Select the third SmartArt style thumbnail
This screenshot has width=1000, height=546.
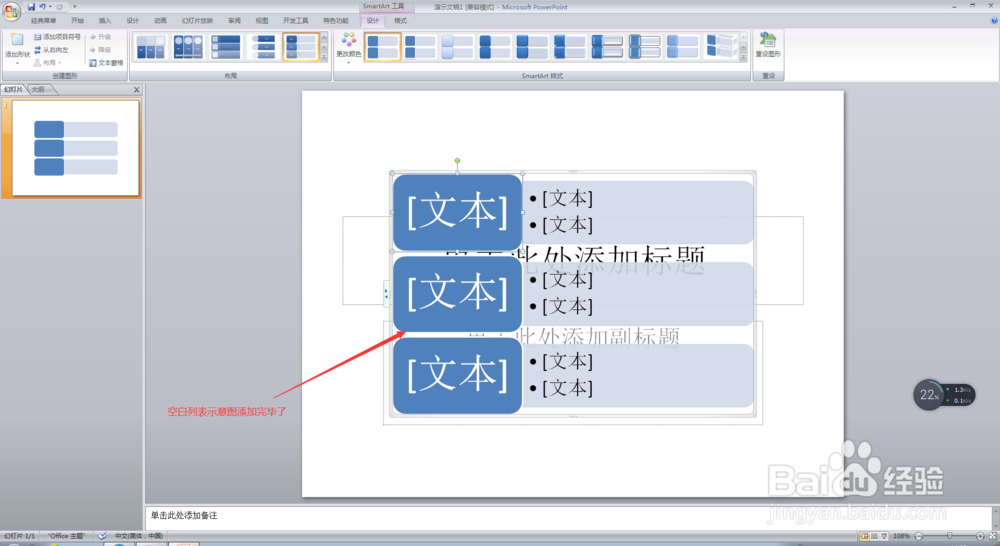(x=458, y=47)
